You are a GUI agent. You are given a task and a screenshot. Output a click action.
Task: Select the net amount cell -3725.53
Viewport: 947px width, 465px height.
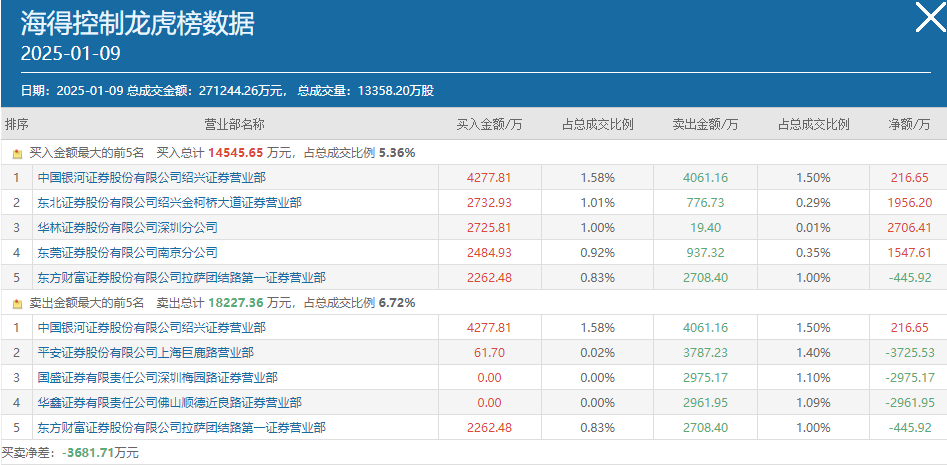[910, 353]
